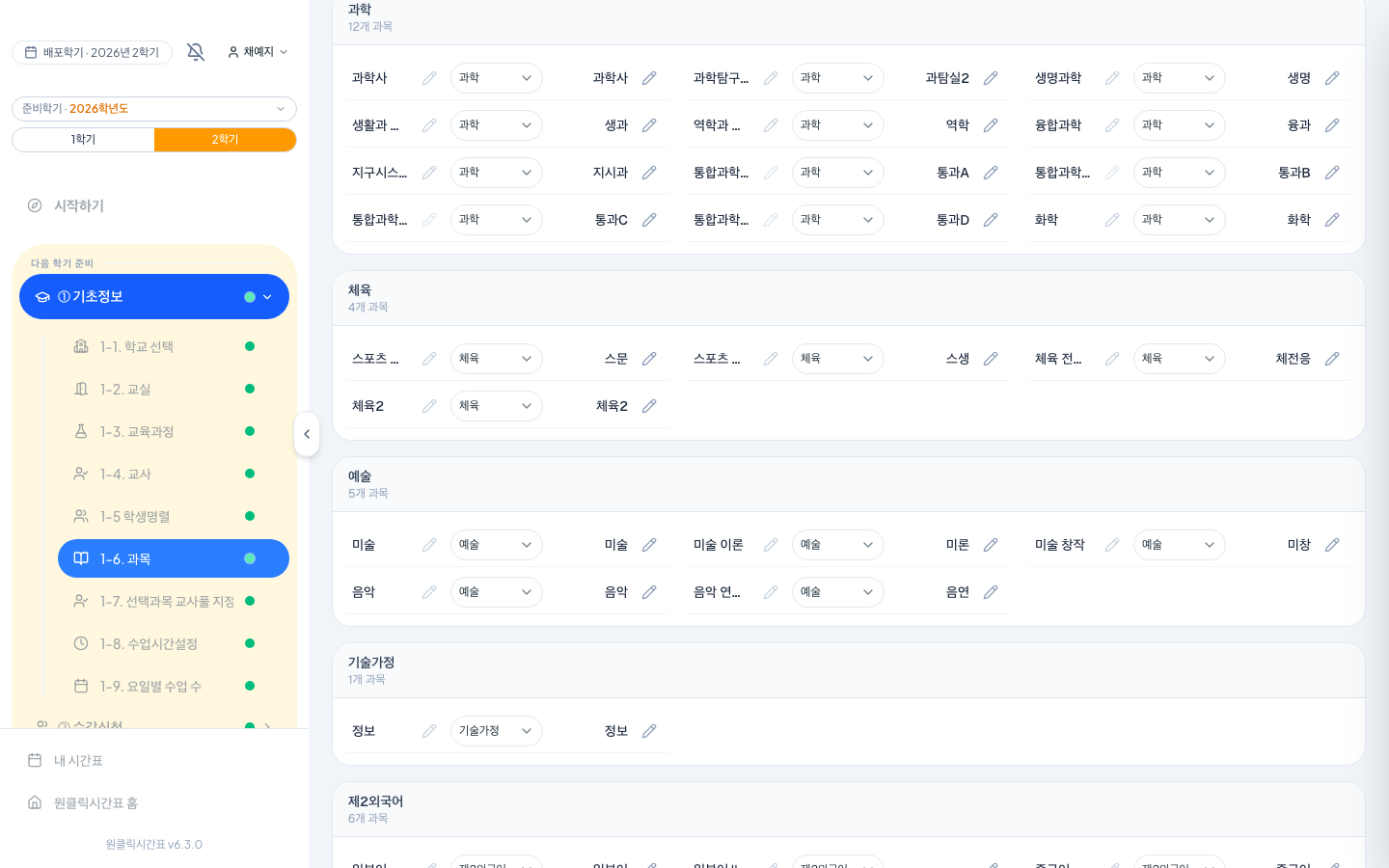The height and width of the screenshot is (868, 1389).
Task: Open the 예술 group dropdown for 미술 창작
Action: (1179, 545)
